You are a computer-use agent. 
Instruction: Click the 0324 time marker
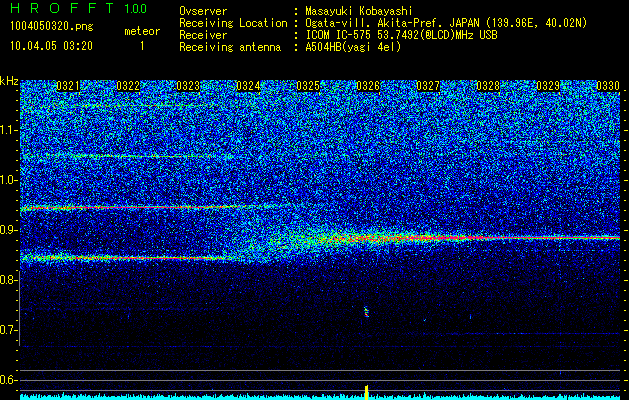click(248, 86)
